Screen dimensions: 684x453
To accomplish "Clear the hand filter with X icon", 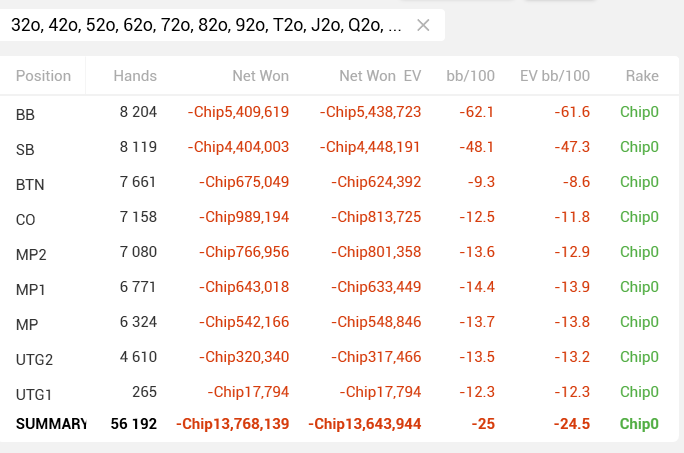I will [423, 26].
